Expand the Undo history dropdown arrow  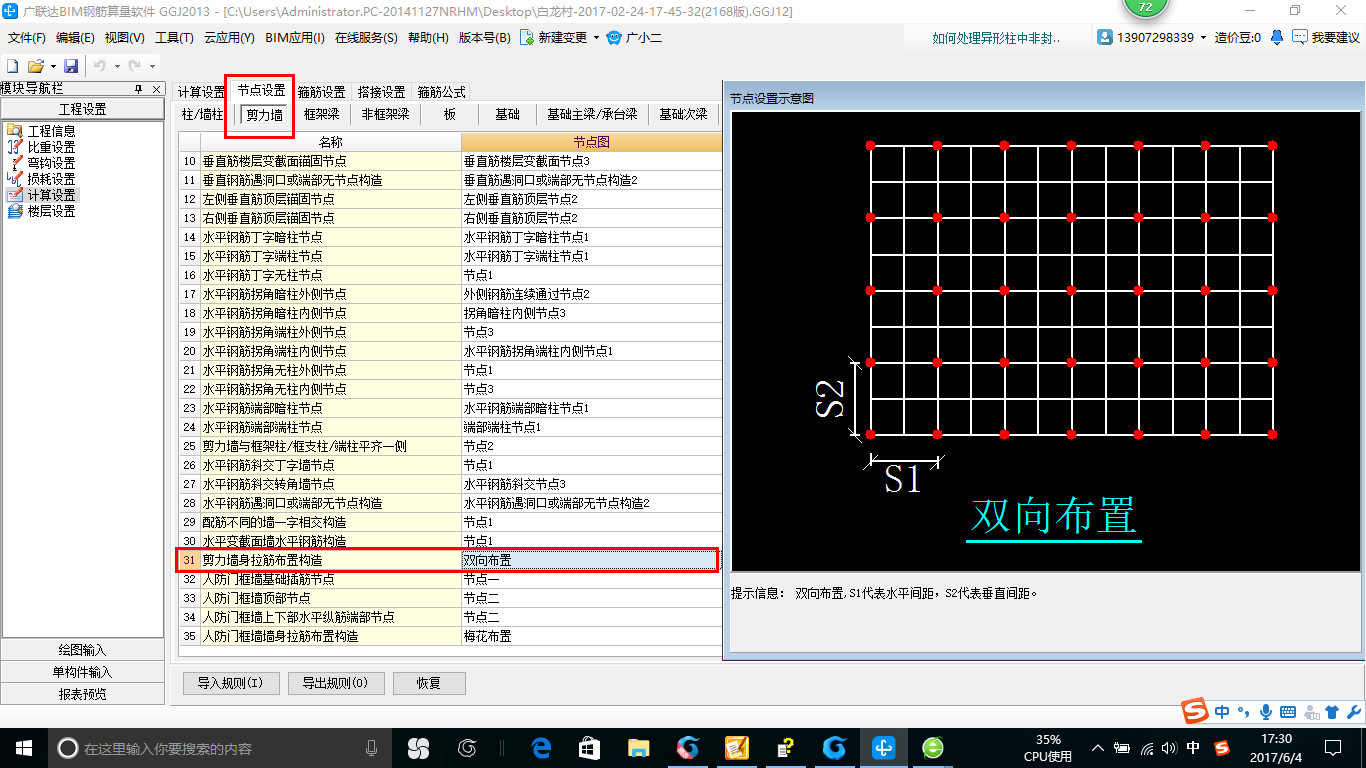116,66
